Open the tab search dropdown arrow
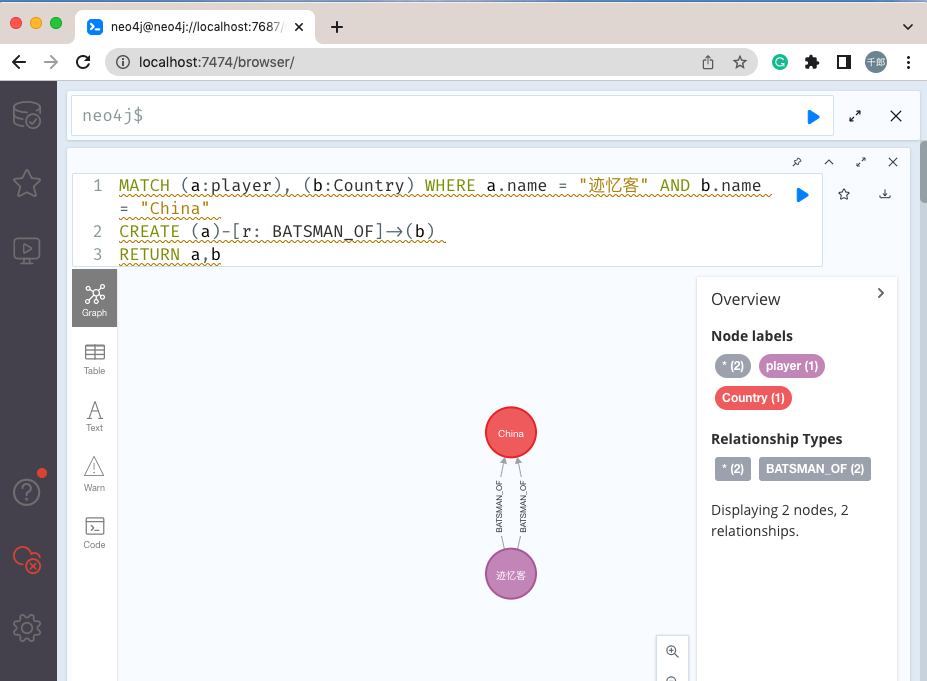The image size is (927, 681). point(907,27)
